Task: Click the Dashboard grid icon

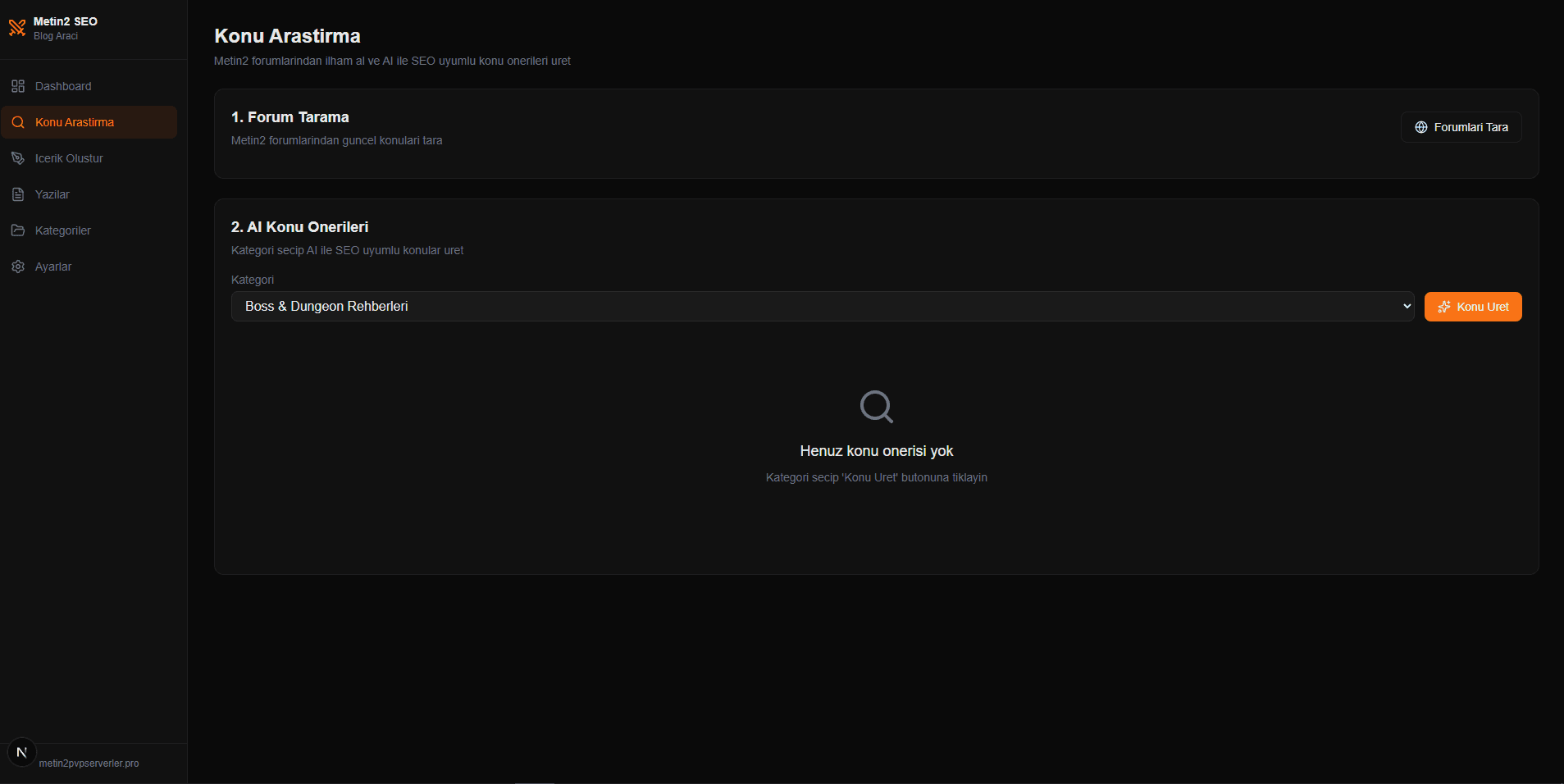Action: point(18,86)
